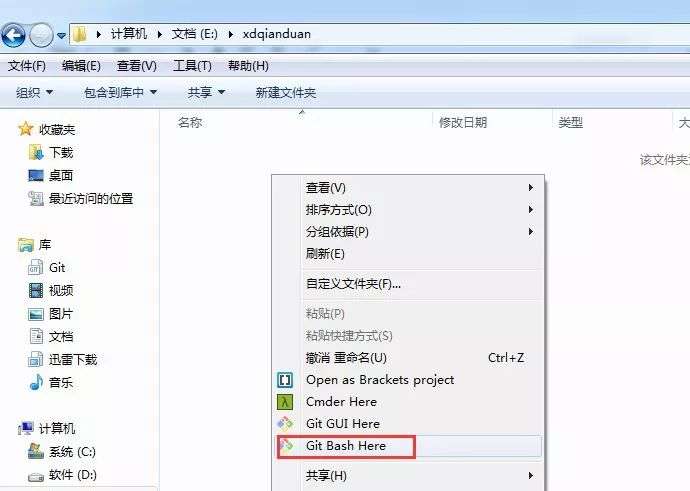
Task: Expand the 共享 toolbar dropdown
Action: 206,92
